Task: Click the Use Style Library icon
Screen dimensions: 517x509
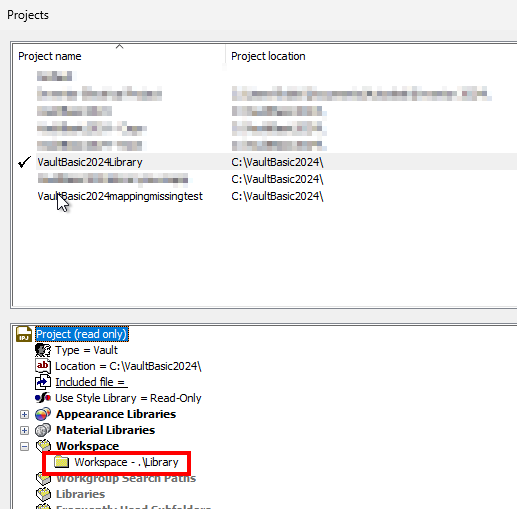Action: [43, 398]
